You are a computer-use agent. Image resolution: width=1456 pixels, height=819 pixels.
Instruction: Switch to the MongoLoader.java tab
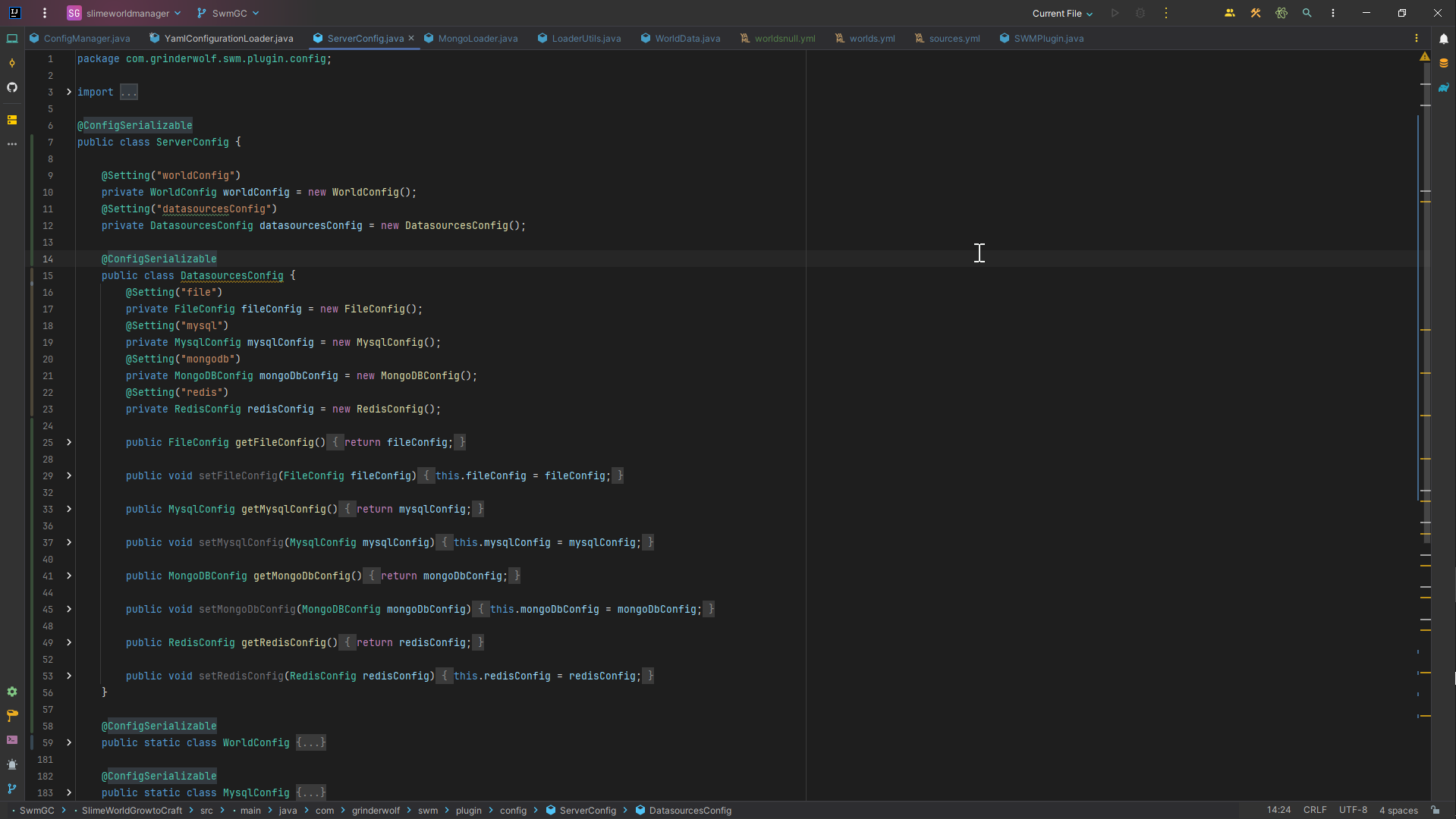click(471, 39)
